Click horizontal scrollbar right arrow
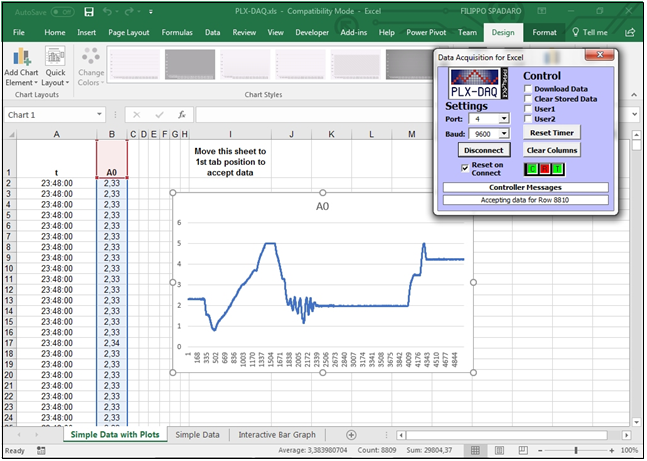The image size is (647, 461). pos(626,435)
